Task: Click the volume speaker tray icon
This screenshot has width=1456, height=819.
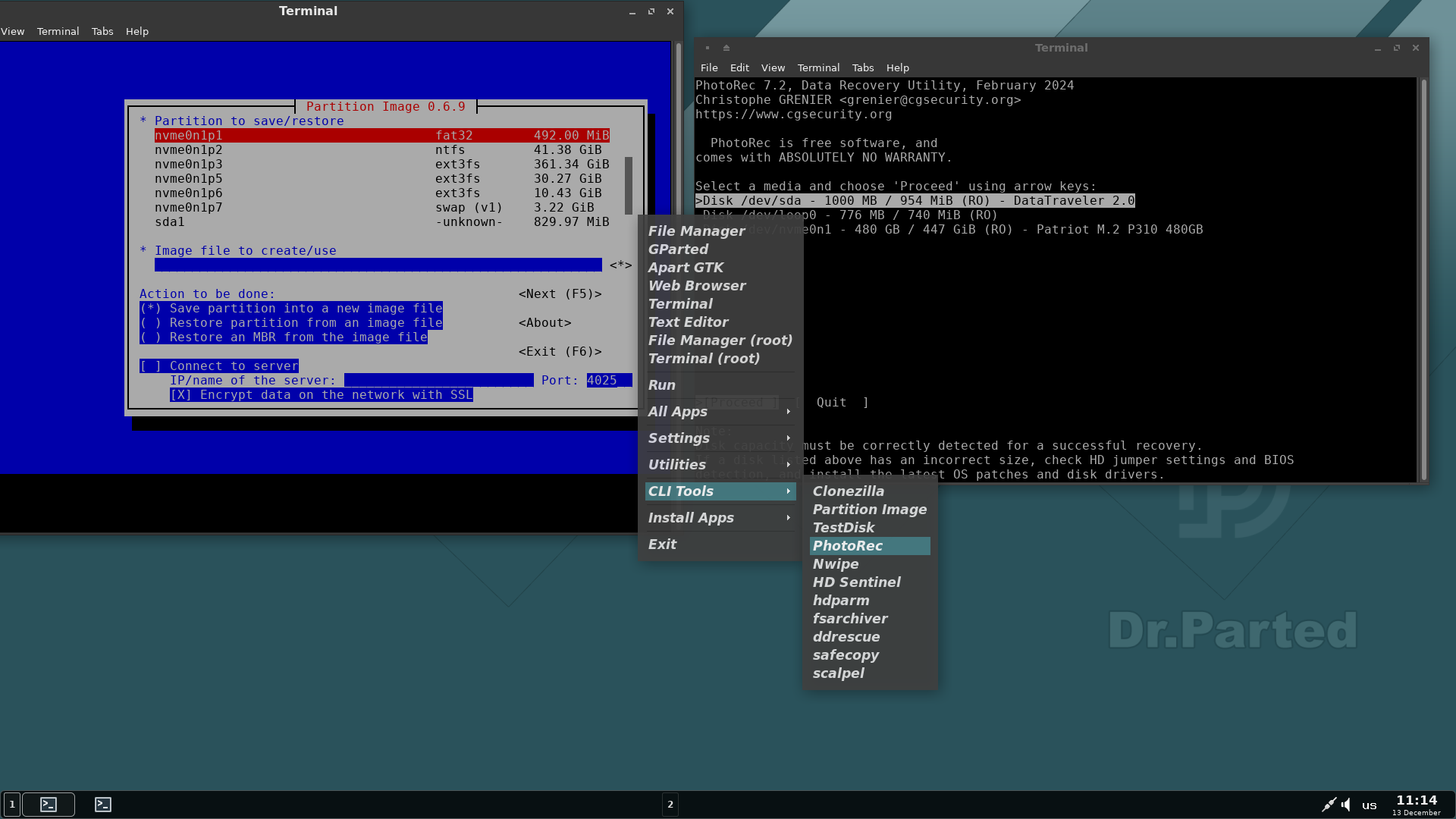Action: click(1346, 805)
